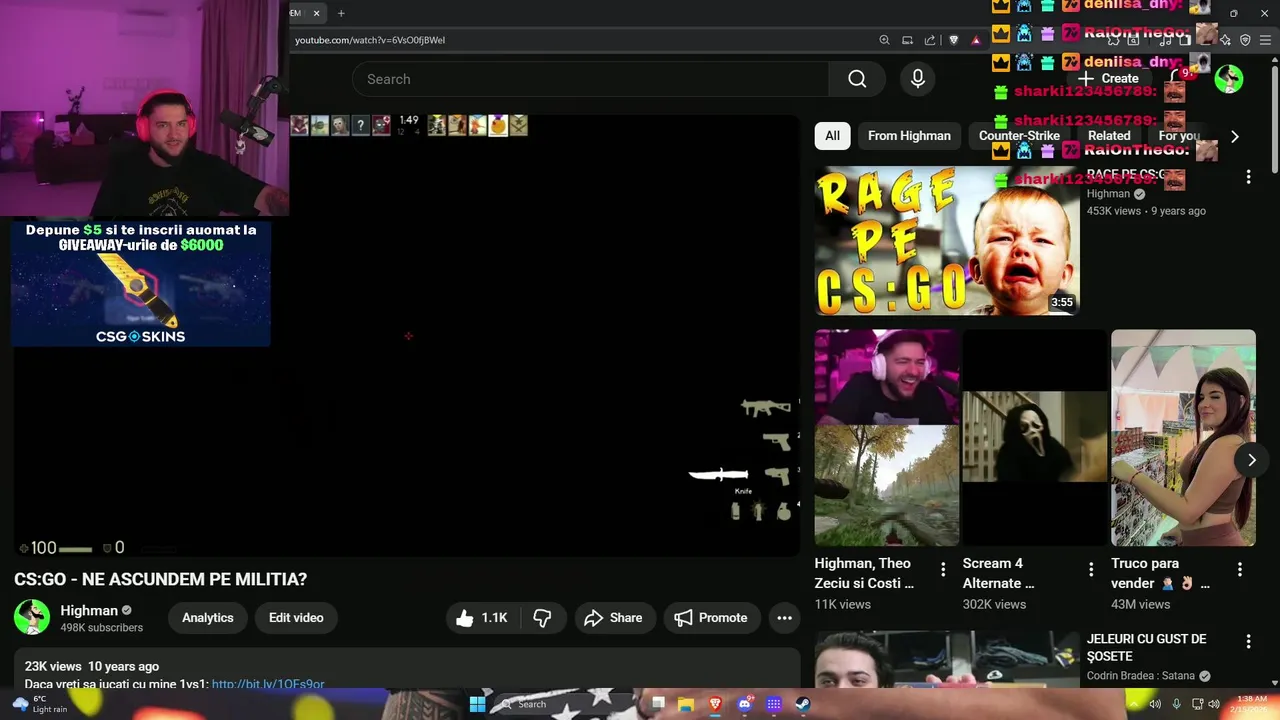Viewport: 1280px width, 720px height.
Task: Click the CSGOSKINS giveaway banner
Action: tap(141, 284)
